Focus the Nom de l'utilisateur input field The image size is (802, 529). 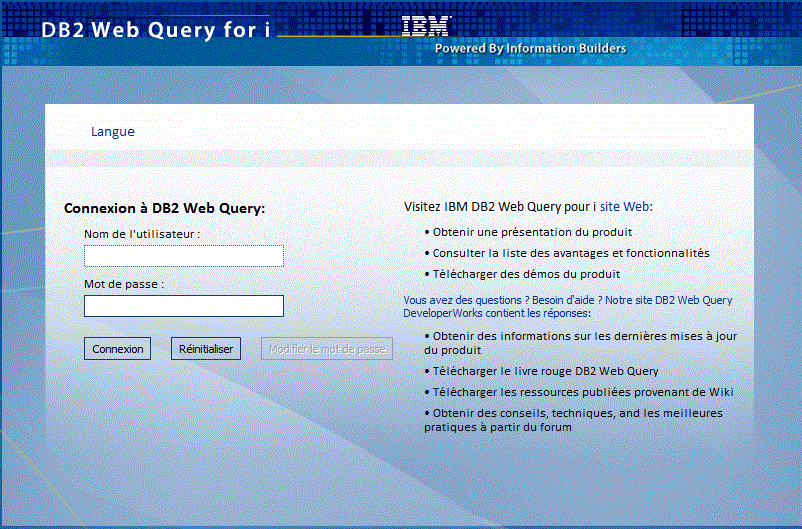[x=184, y=256]
